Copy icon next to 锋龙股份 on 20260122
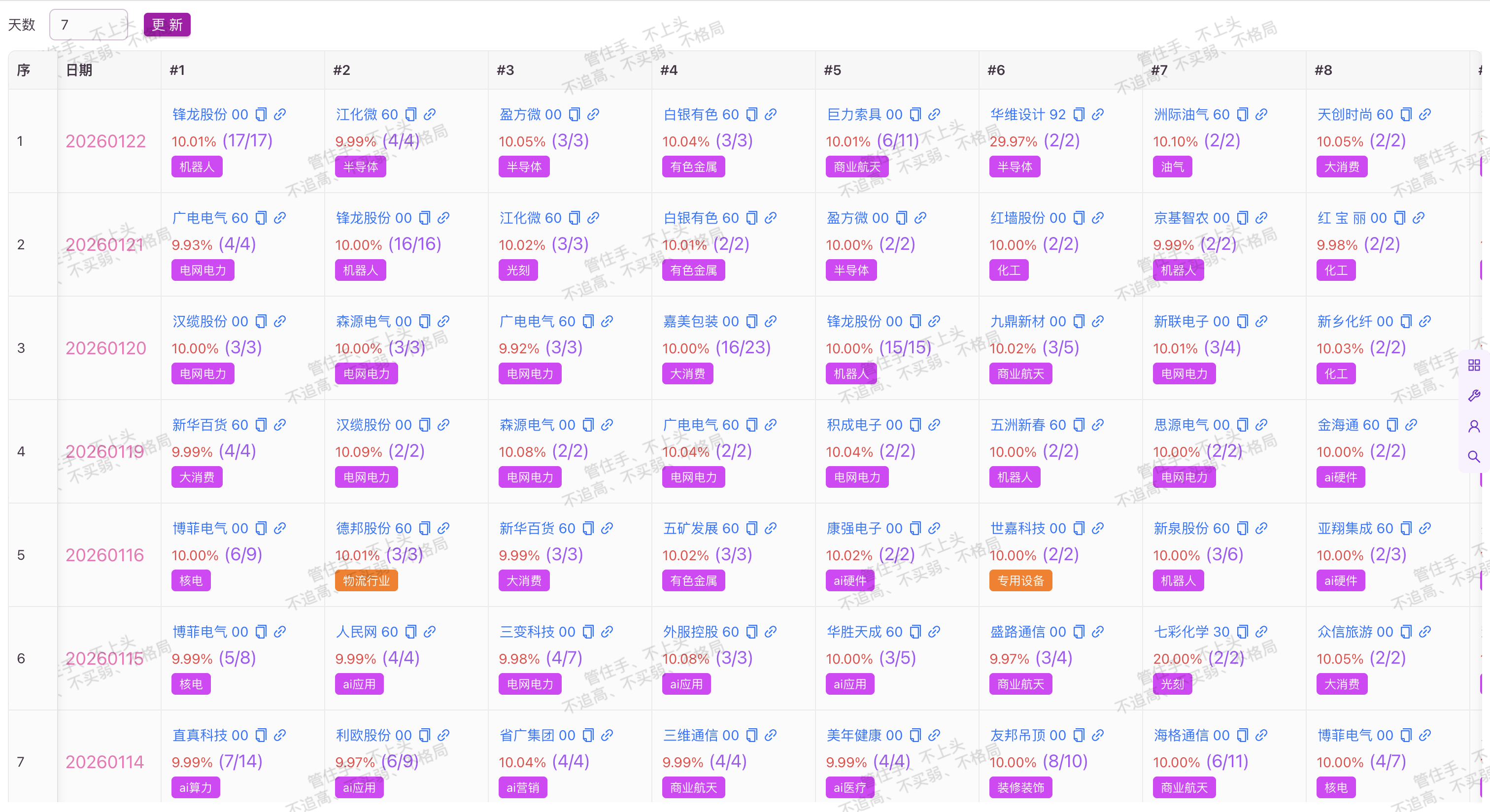The width and height of the screenshot is (1490, 812). tap(261, 114)
